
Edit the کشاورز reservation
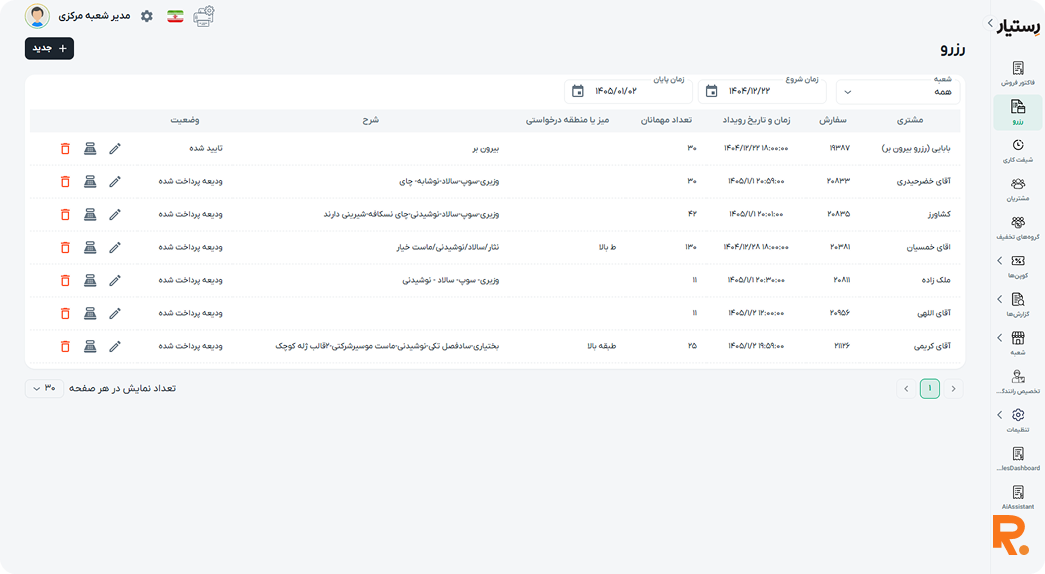pyautogui.click(x=115, y=215)
